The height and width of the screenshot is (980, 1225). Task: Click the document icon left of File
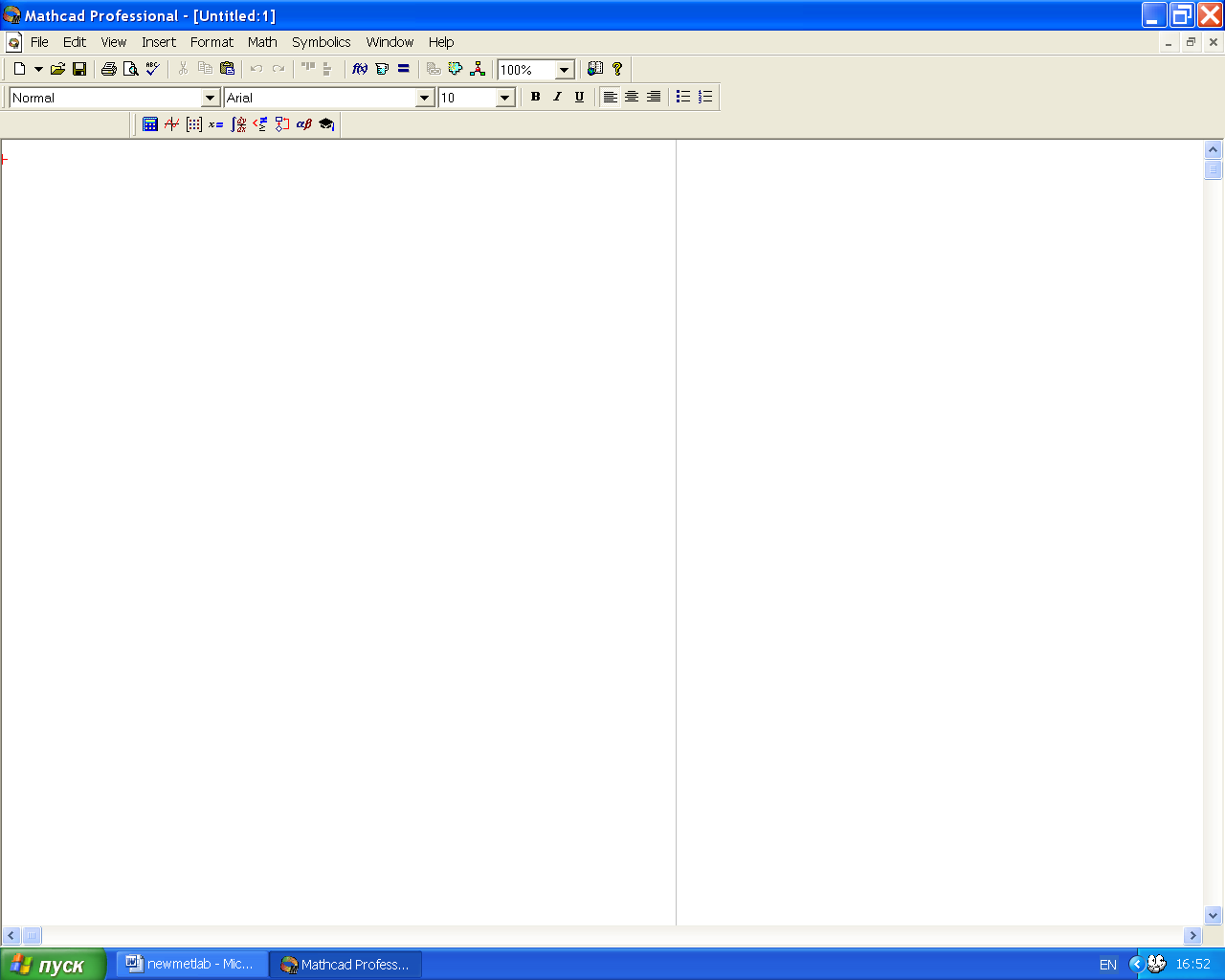click(x=13, y=42)
